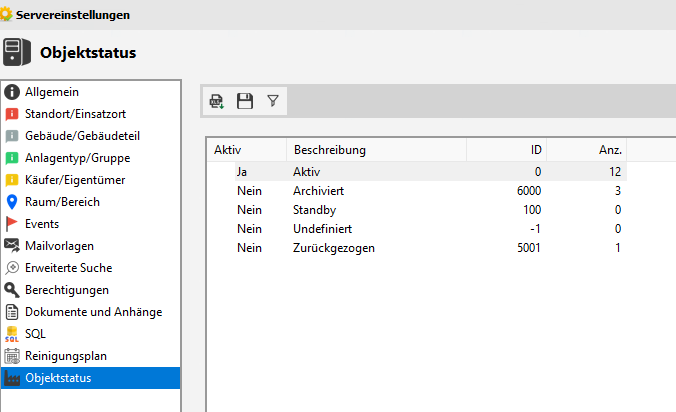Image resolution: width=676 pixels, height=412 pixels.
Task: Select Standort/Einsatzort in the sidebar
Action: (75, 114)
